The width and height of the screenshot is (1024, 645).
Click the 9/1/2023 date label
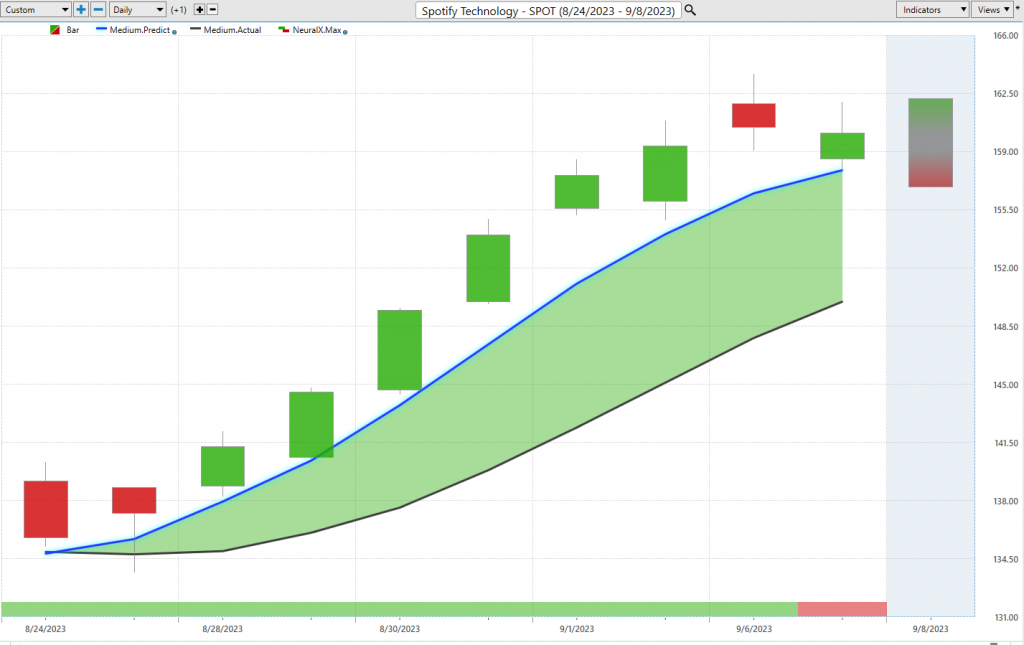click(x=577, y=629)
